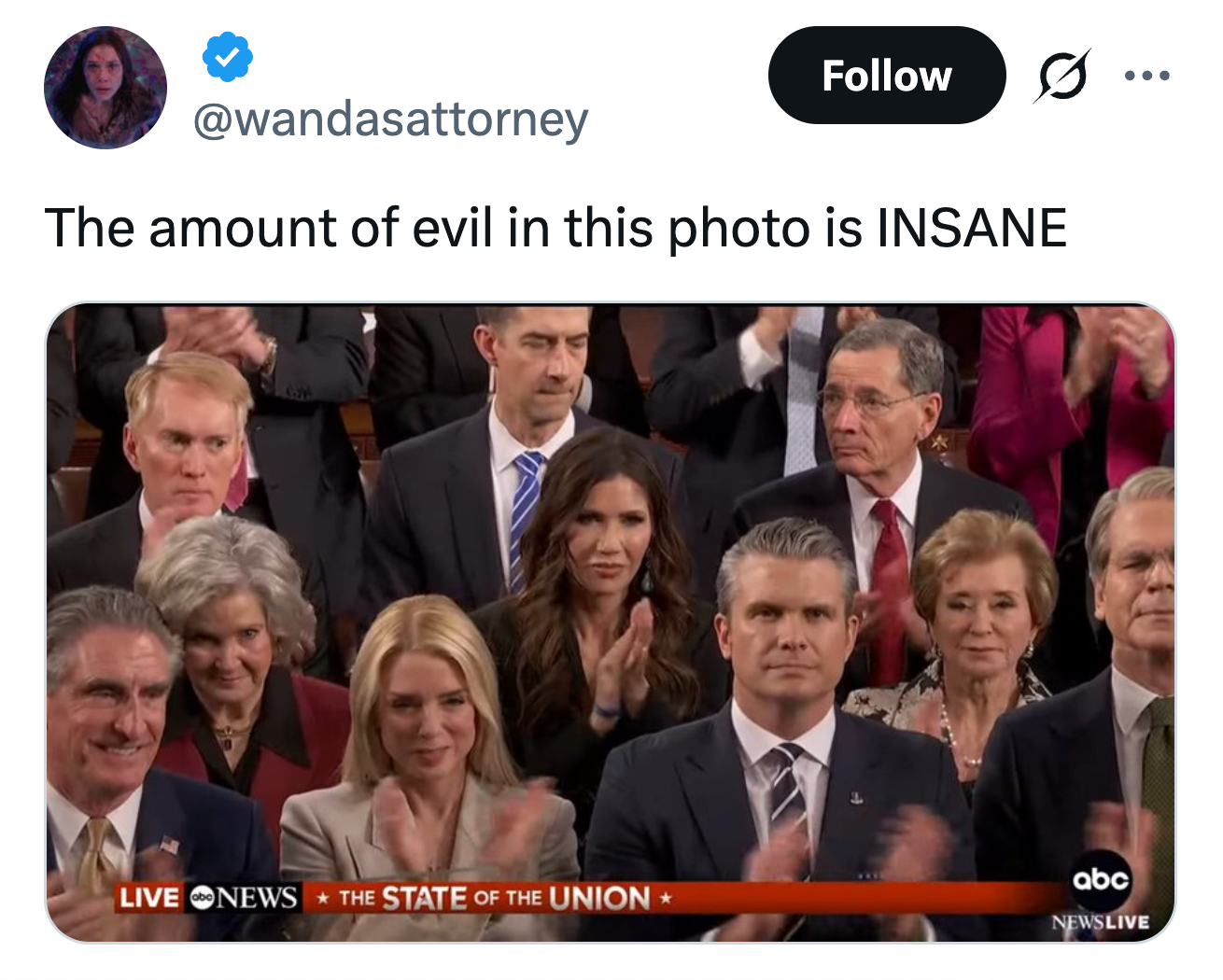This screenshot has height=980, width=1223.
Task: Open the user's profile avatar
Action: pyautogui.click(x=105, y=88)
